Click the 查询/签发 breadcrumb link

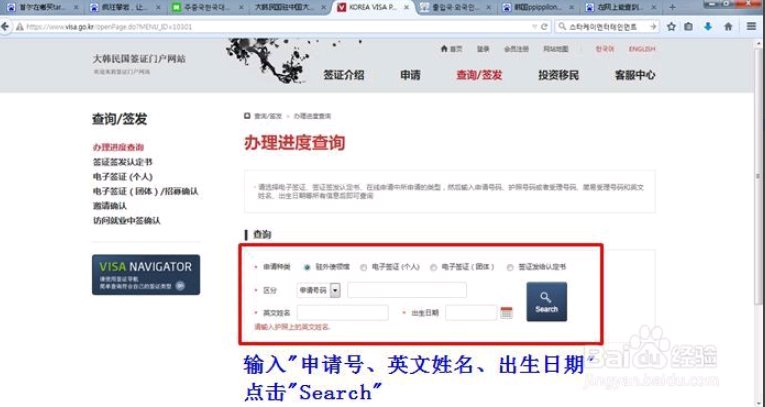point(268,116)
